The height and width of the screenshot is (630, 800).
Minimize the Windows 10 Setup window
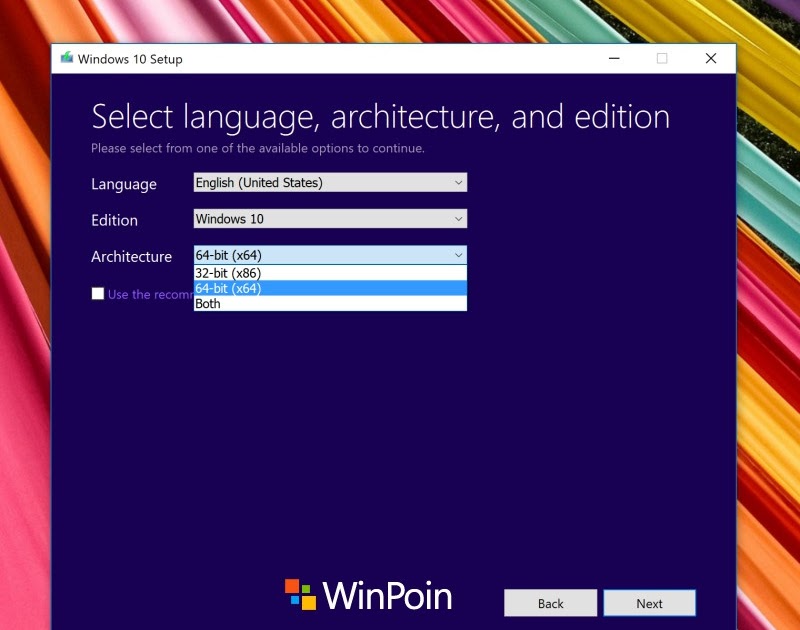click(614, 59)
